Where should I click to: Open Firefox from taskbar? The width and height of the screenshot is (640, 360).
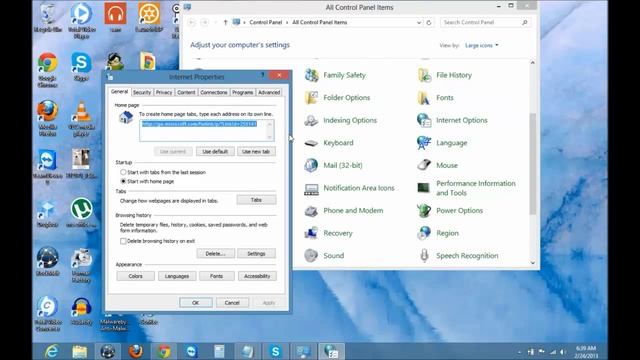click(136, 351)
